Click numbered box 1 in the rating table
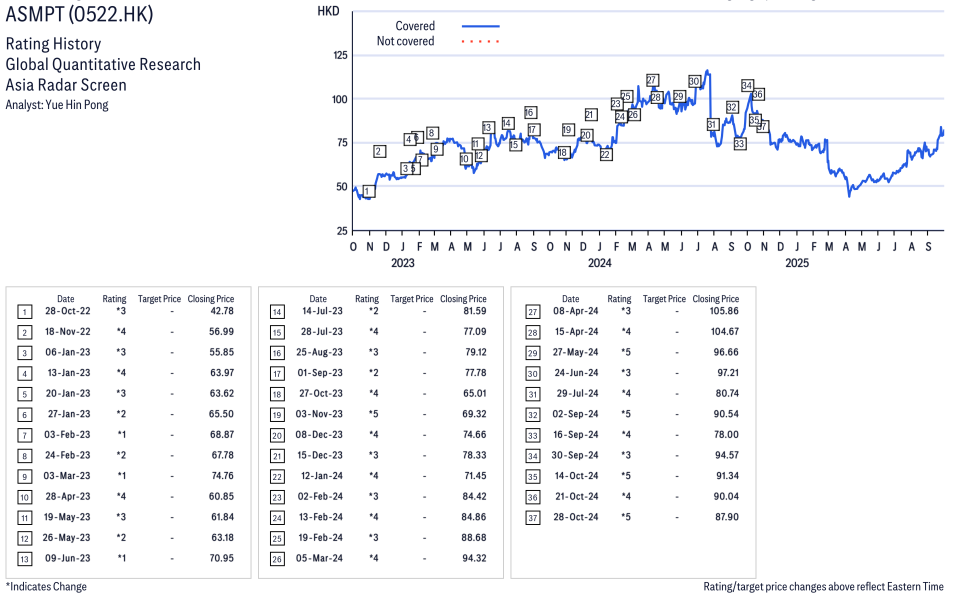 coord(24,312)
